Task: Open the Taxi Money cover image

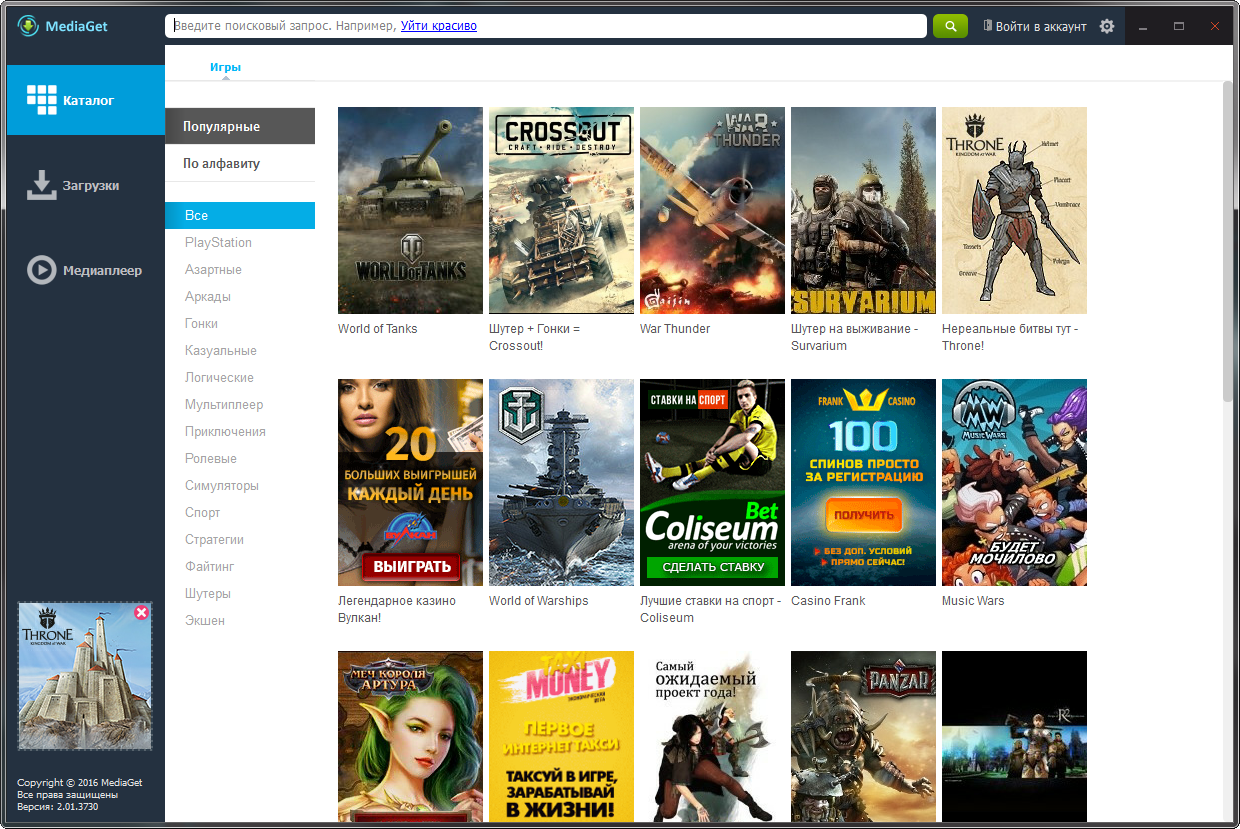Action: [x=561, y=736]
